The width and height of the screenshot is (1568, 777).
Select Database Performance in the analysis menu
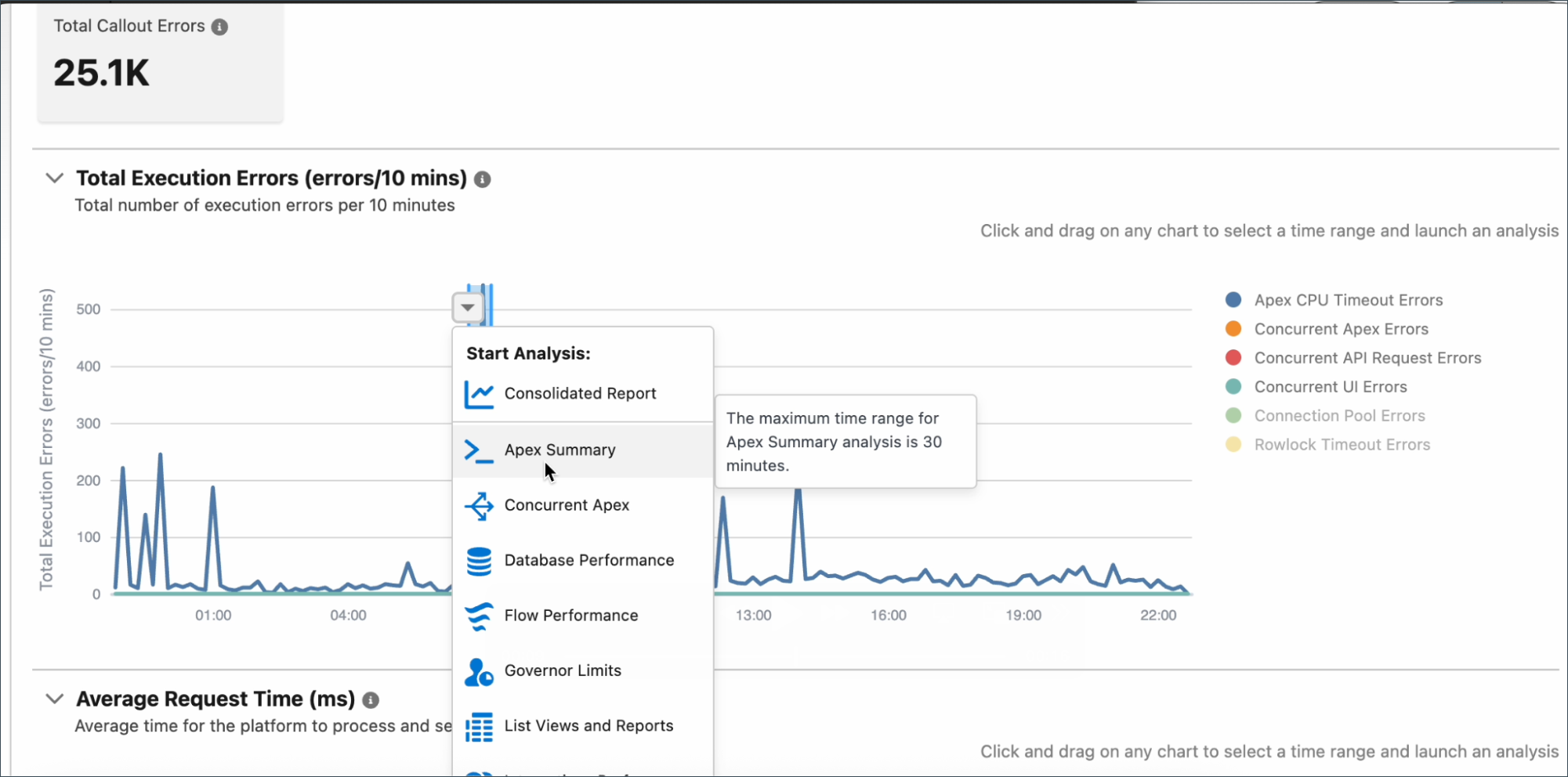click(x=588, y=559)
